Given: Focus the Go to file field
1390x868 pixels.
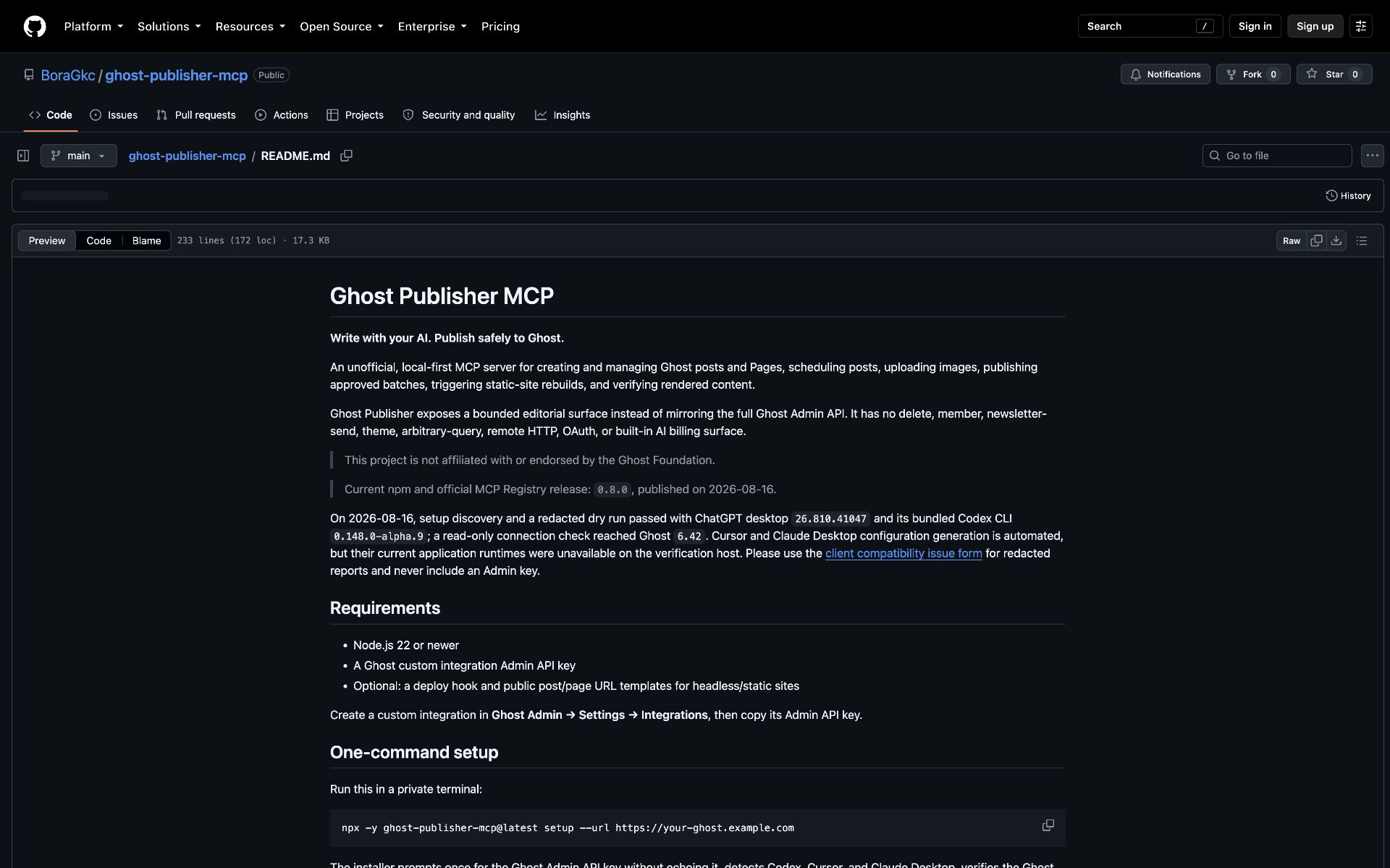Looking at the screenshot, I should click(x=1277, y=156).
